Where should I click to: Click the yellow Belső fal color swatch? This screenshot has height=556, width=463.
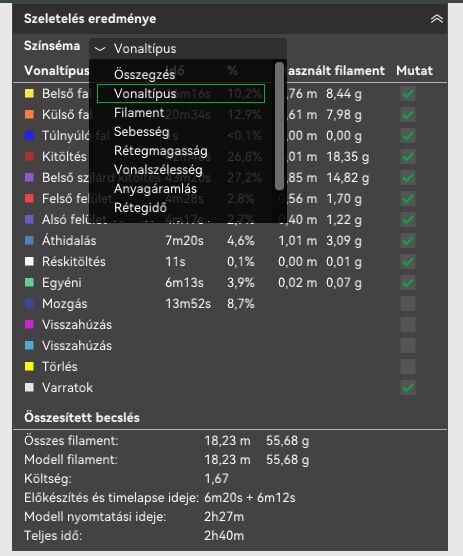click(29, 94)
